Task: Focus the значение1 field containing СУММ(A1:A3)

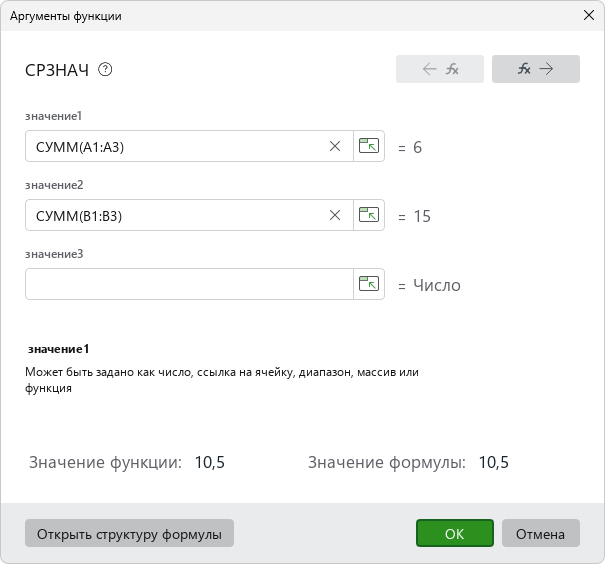Action: pyautogui.click(x=176, y=146)
